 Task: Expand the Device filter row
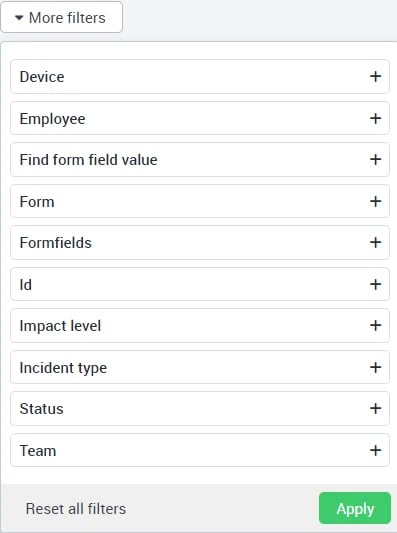[200, 76]
